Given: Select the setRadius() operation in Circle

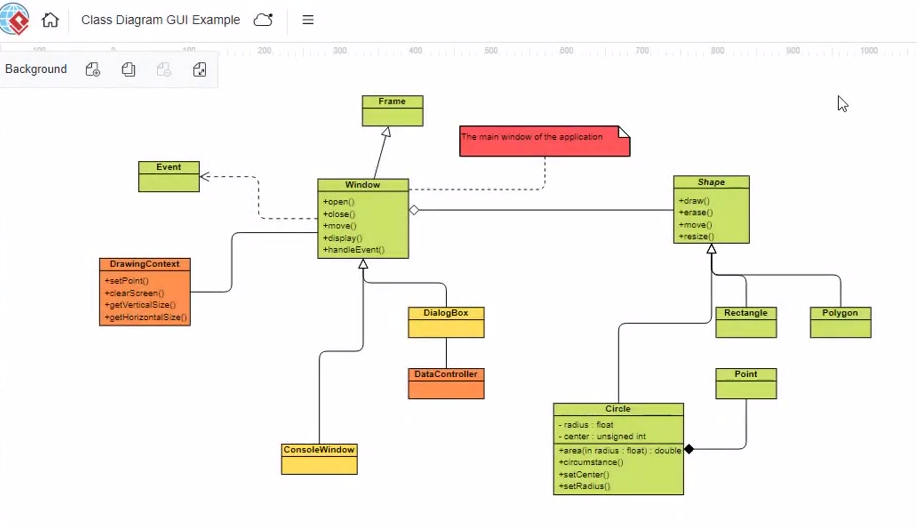Looking at the screenshot, I should [586, 487].
